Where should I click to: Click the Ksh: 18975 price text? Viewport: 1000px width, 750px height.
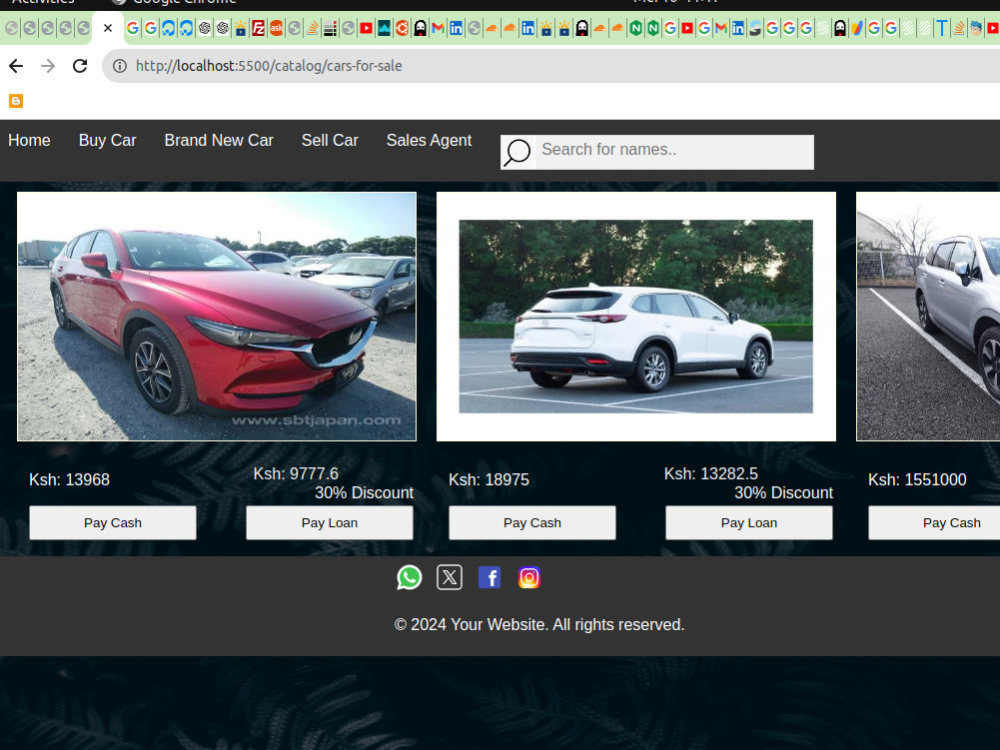[x=489, y=480]
